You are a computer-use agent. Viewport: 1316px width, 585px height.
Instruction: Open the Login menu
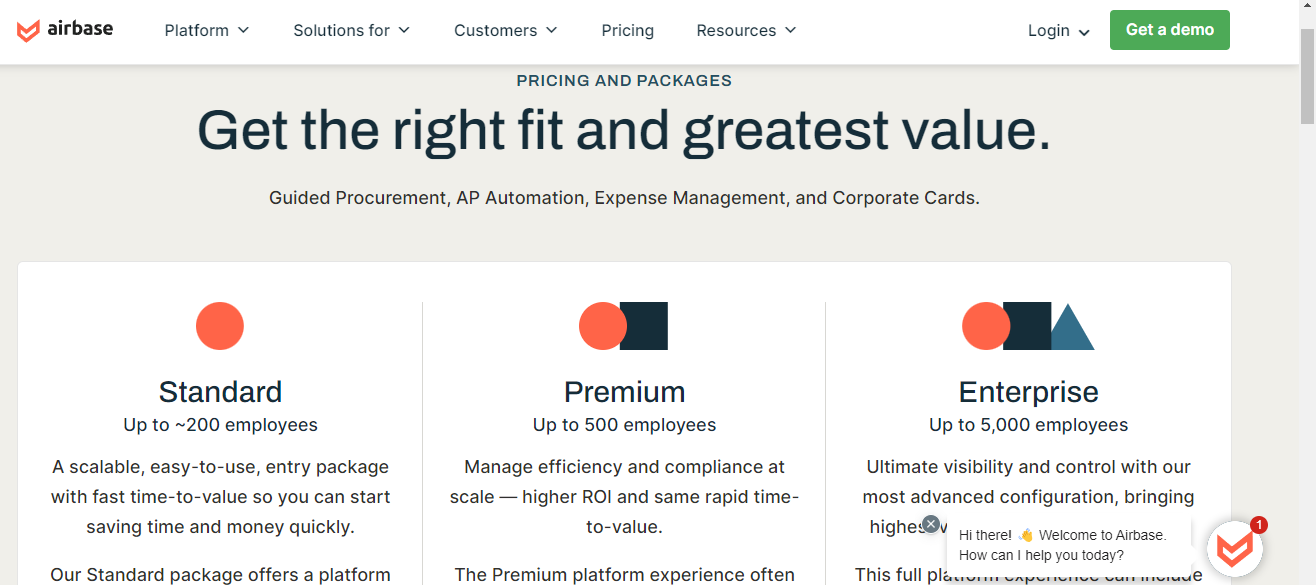[x=1057, y=30]
